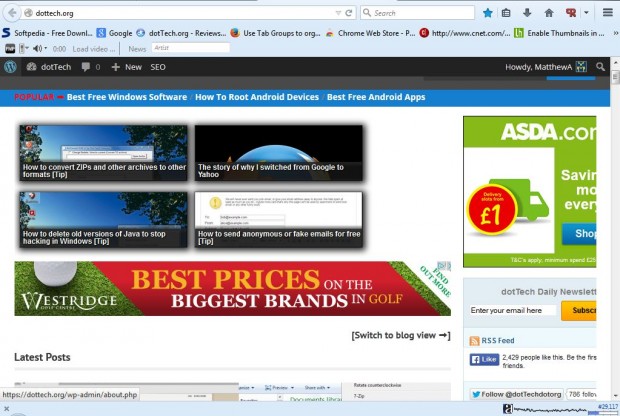The width and height of the screenshot is (620, 416).
Task: Click the newsletter Subscribe button
Action: coord(578,310)
